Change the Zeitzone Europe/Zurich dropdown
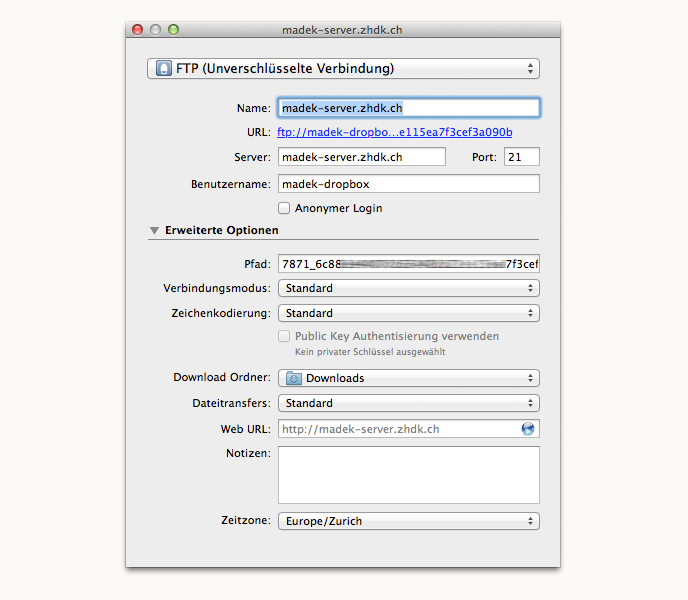Screen dimensions: 688x600 coord(408,521)
